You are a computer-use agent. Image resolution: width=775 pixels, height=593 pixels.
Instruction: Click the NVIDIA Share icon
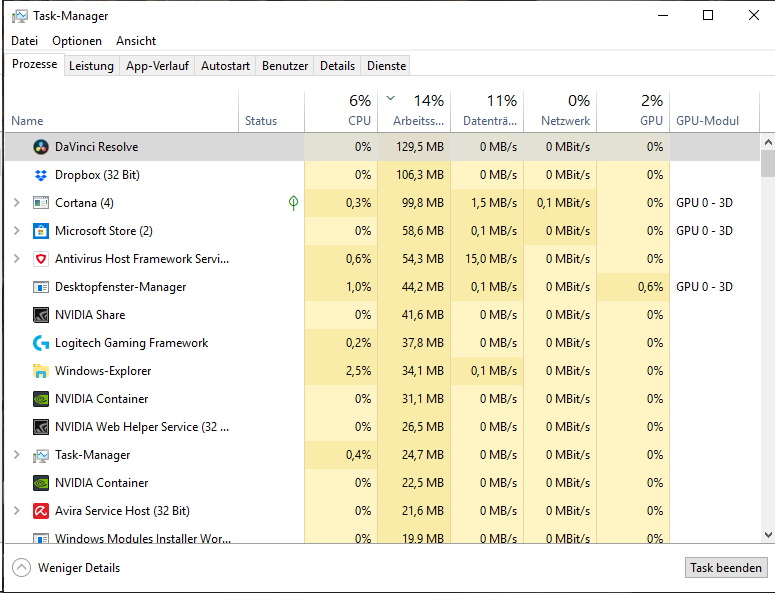click(x=41, y=315)
